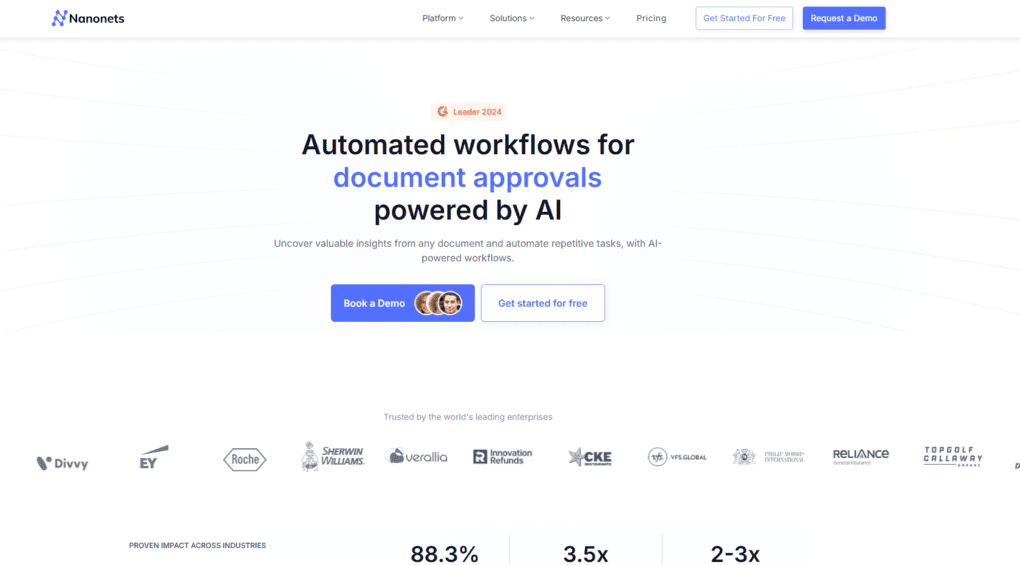Screen dimensions: 1020x565
Task: Click the 'Uncover valuable insights' description paragraph
Action: tap(468, 250)
